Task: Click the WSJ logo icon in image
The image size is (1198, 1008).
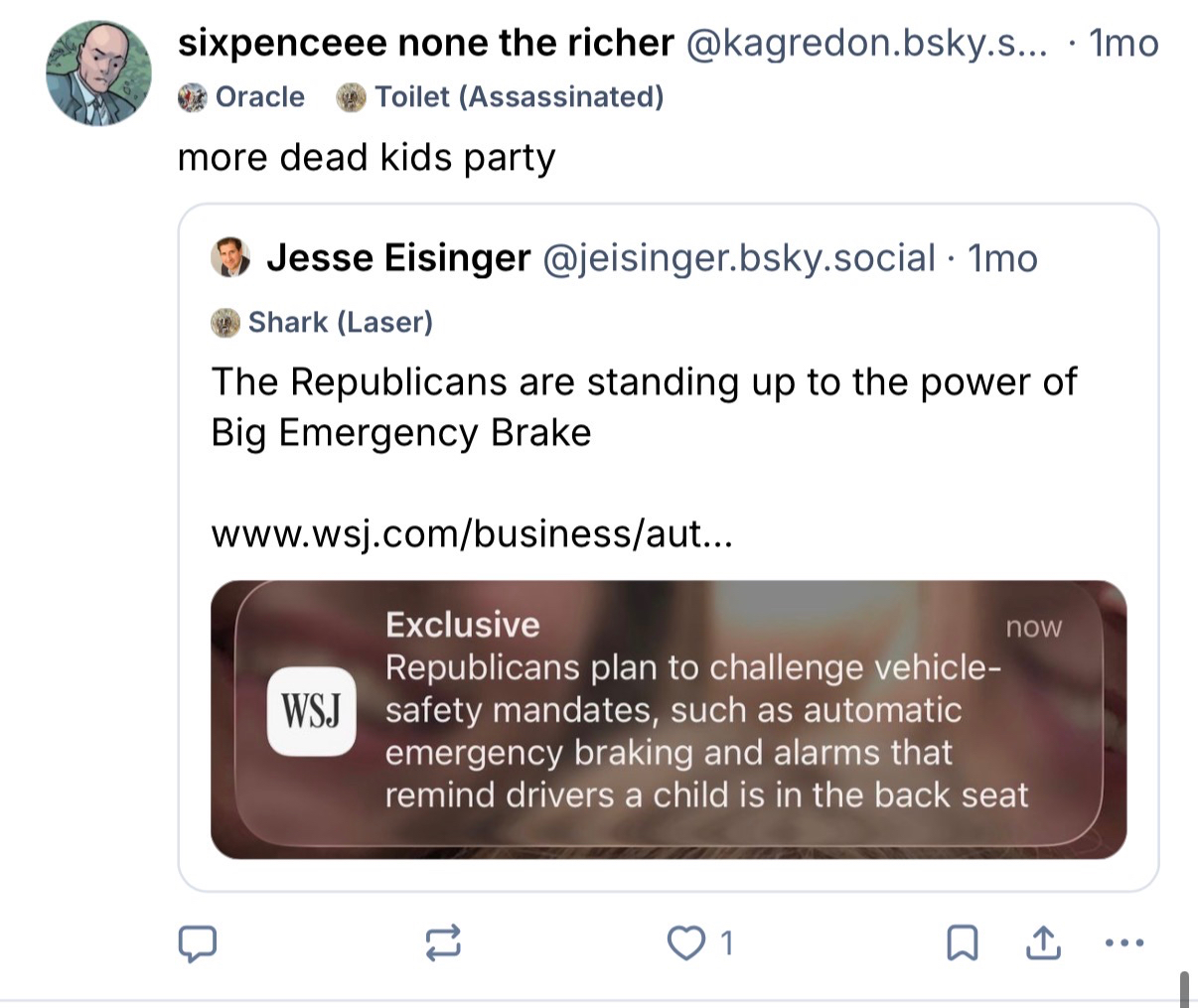Action: [312, 711]
